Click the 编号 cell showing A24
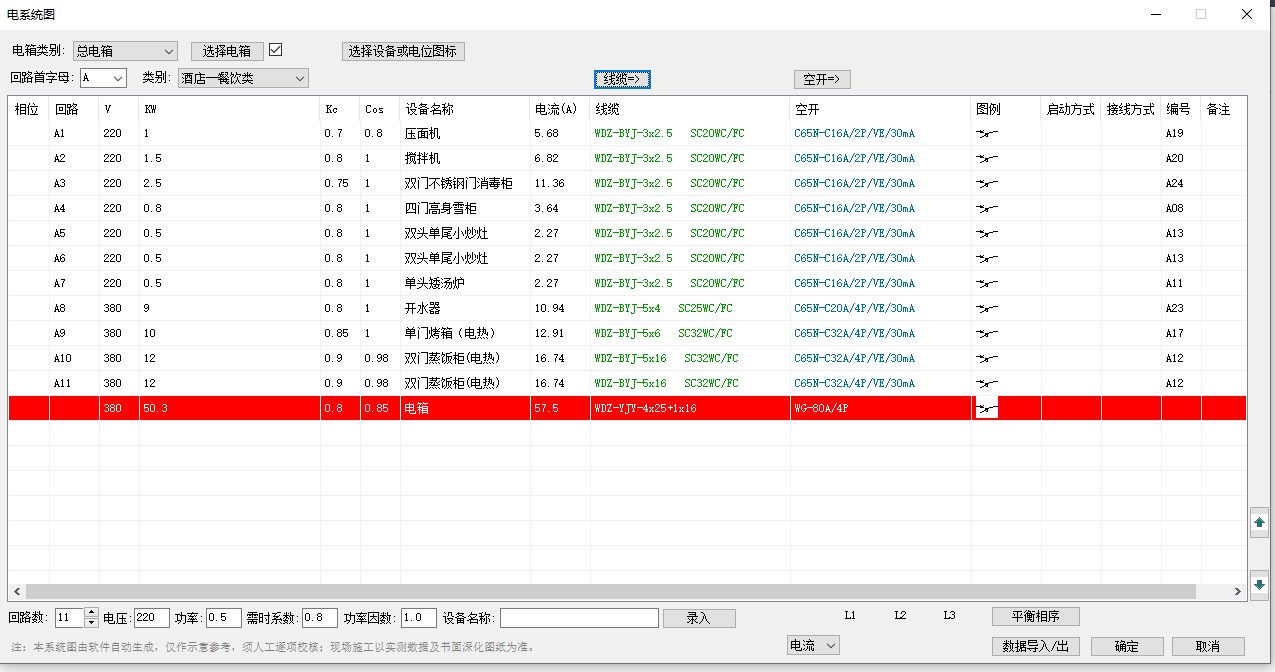The image size is (1275, 672). (x=1181, y=183)
